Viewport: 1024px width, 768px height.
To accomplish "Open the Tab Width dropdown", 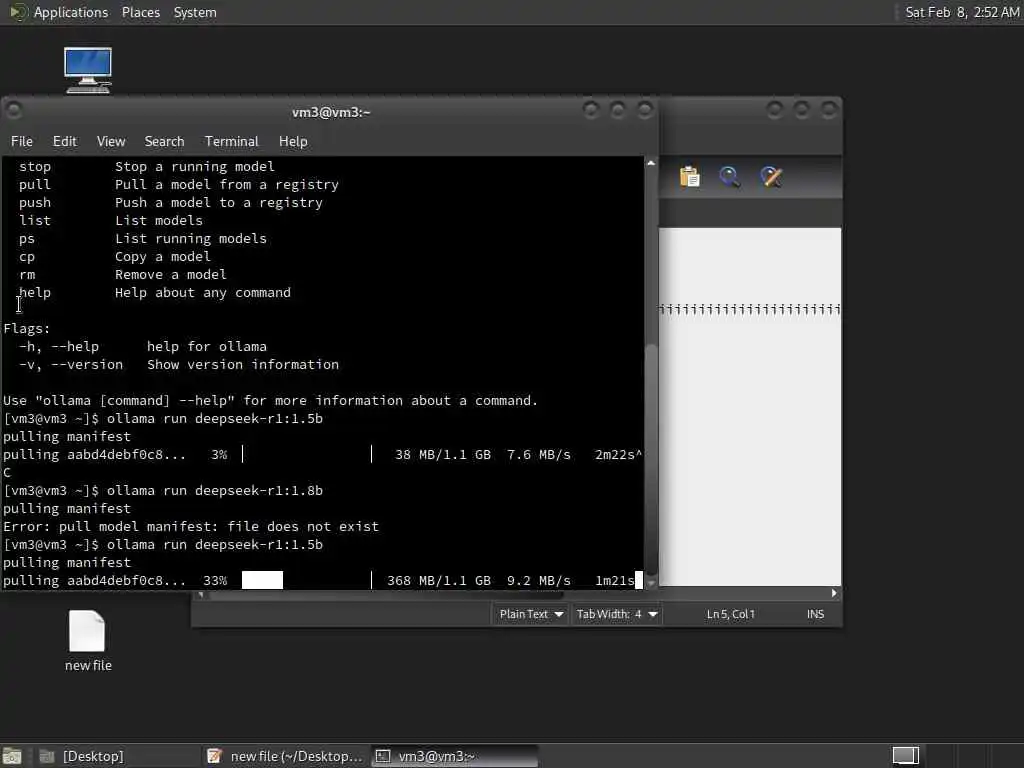I will (x=616, y=614).
